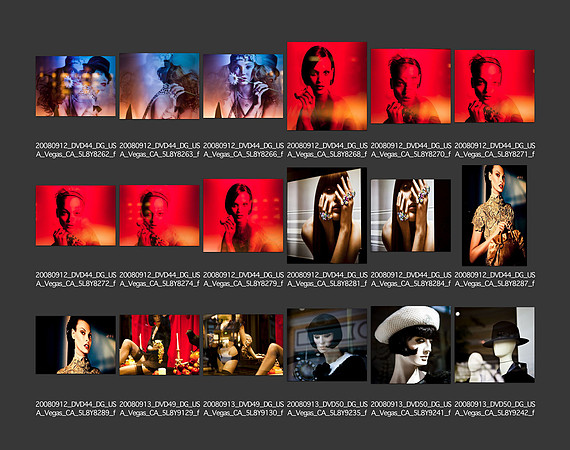The width and height of the screenshot is (570, 450).
Task: Click filename text ending SL8Y9129_f
Action: 160,409
